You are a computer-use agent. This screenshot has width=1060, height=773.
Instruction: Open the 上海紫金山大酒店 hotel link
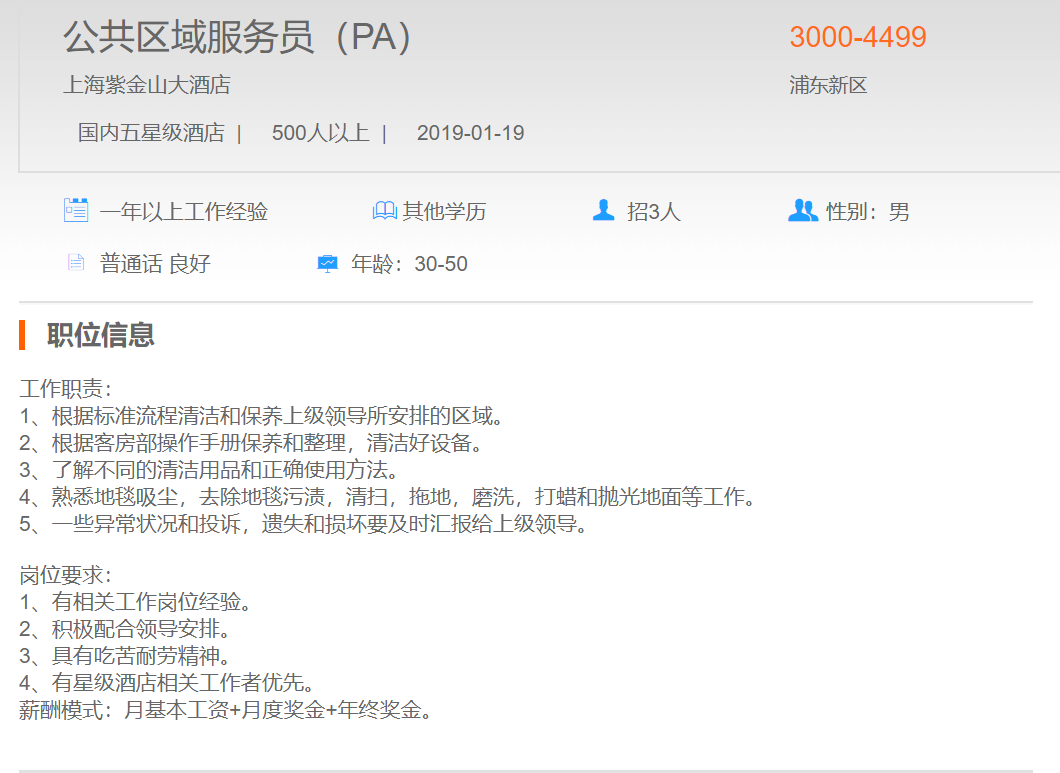tap(147, 85)
